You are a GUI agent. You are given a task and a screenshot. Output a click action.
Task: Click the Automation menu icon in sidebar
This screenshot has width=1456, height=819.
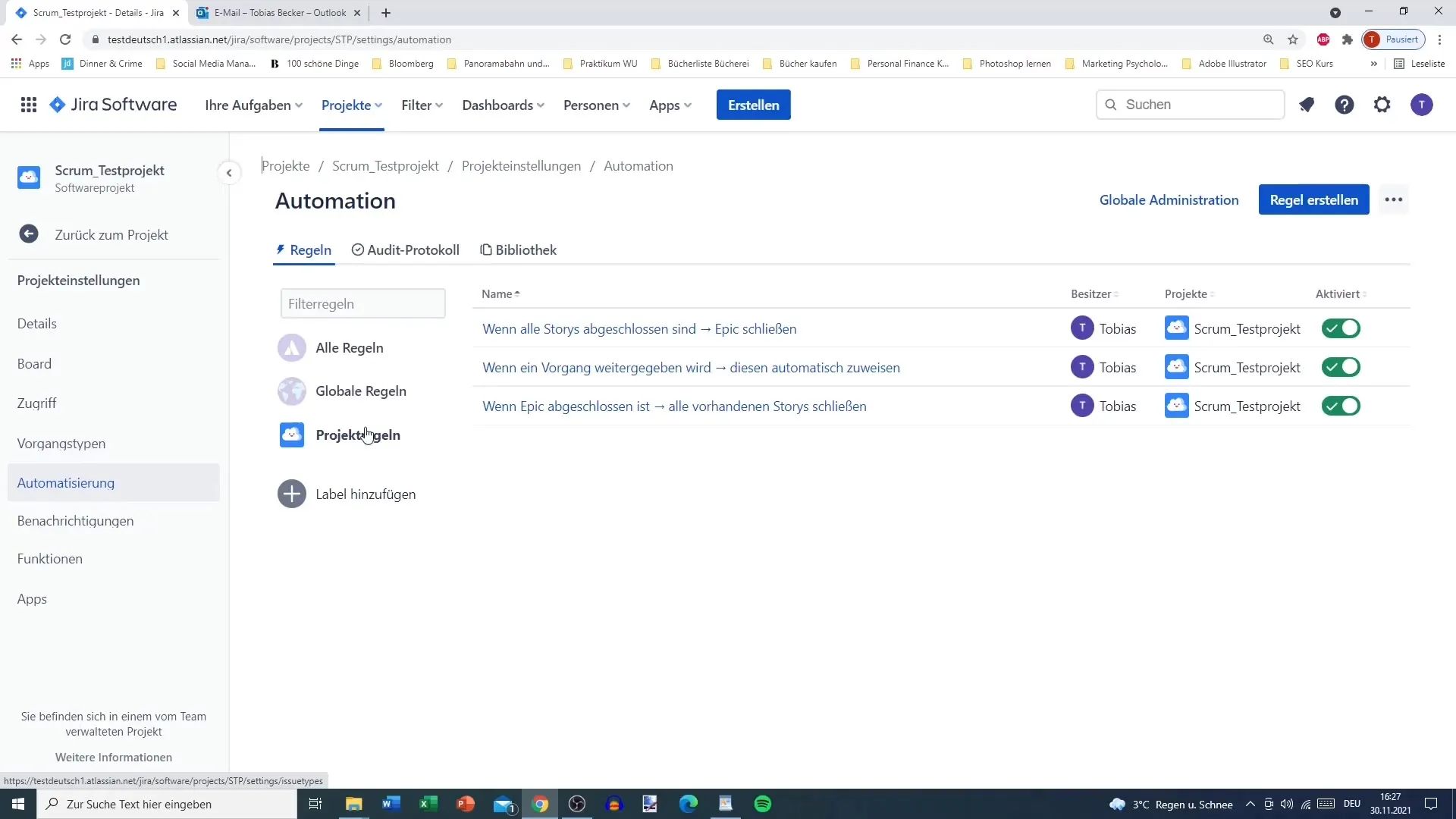point(65,482)
